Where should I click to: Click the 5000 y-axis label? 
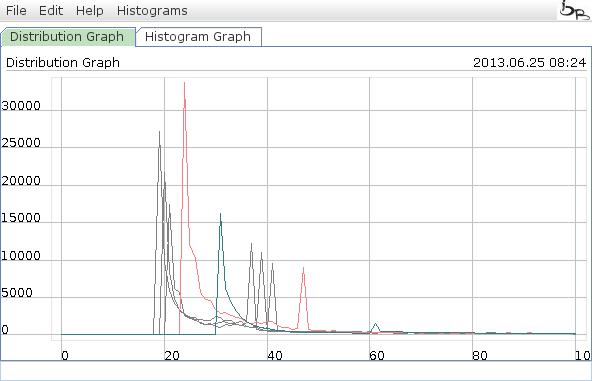click(17, 293)
